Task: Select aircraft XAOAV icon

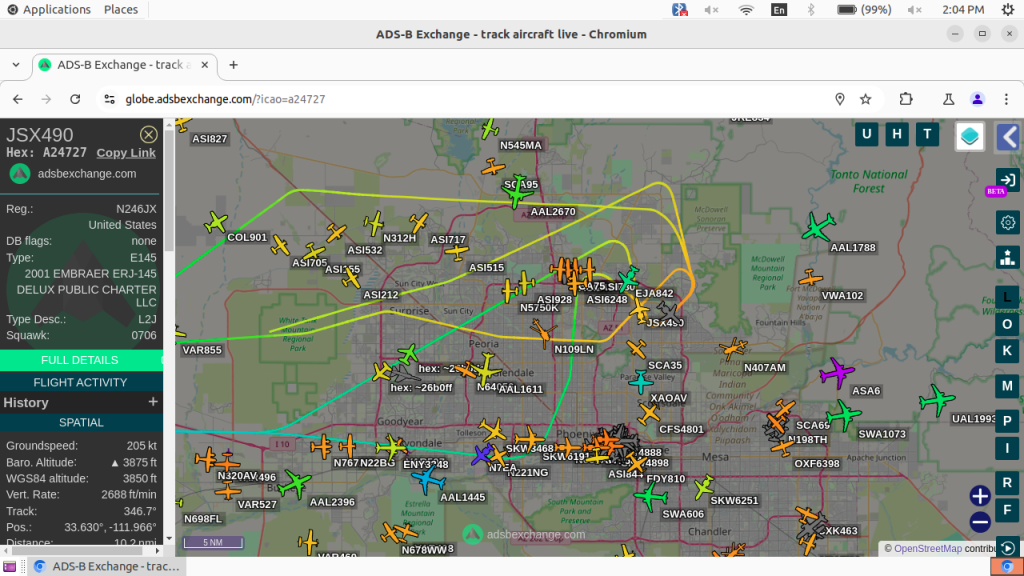Action: [641, 381]
